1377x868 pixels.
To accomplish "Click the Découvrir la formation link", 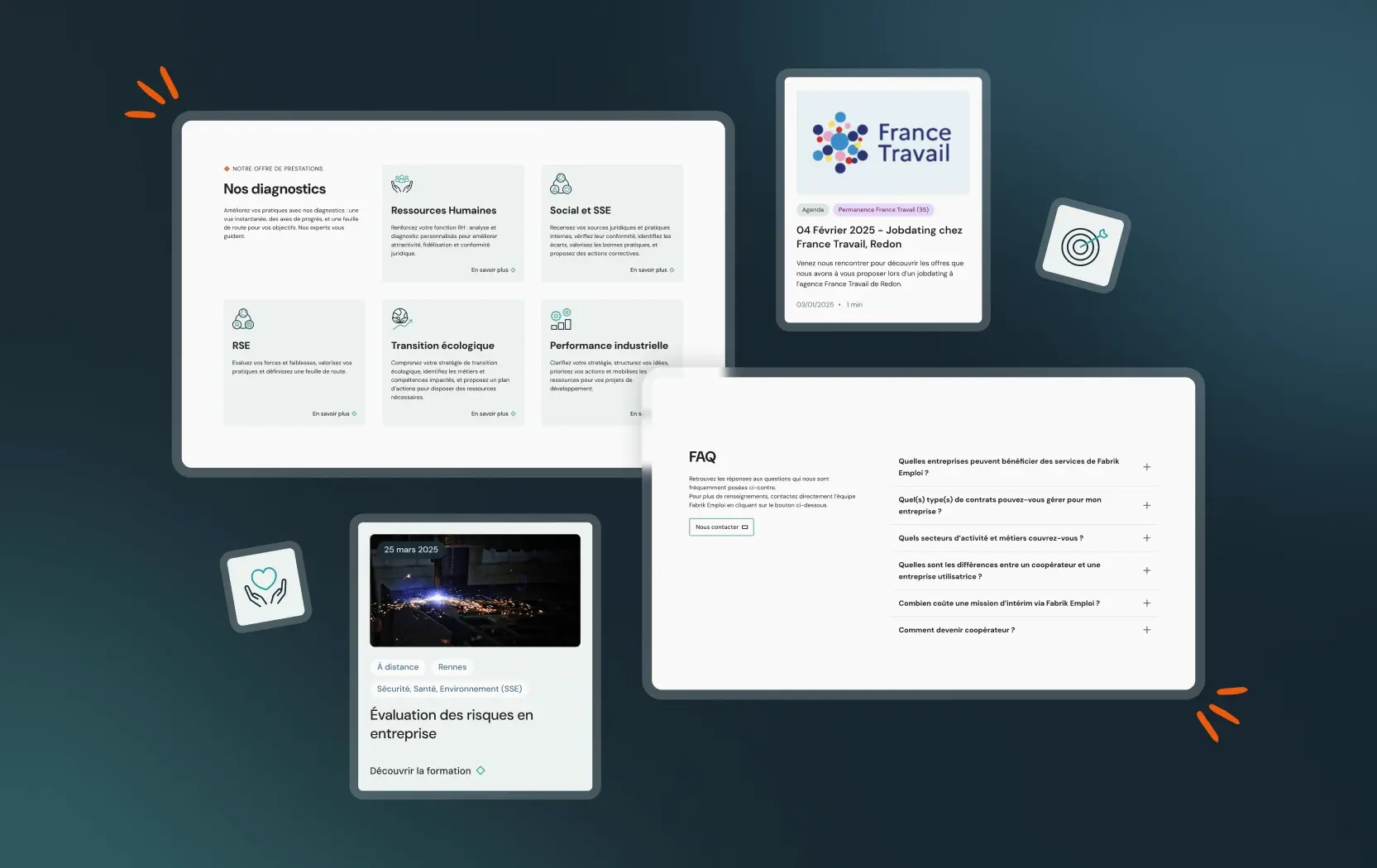I will pos(428,770).
